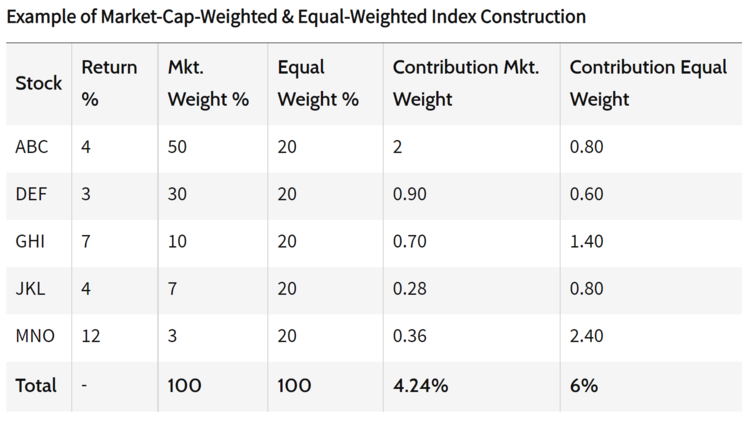Select the MNO stock cell
Screen dimensions: 750x421
[x=34, y=337]
